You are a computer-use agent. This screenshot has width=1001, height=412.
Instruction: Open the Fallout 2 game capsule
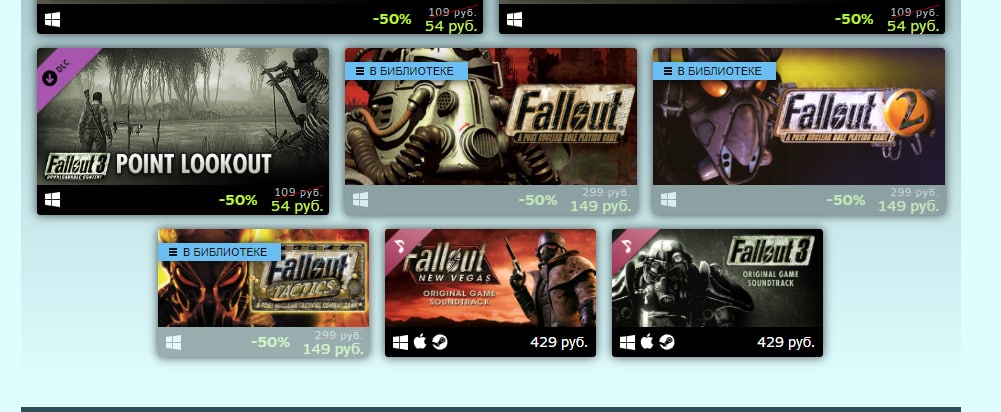coord(799,116)
